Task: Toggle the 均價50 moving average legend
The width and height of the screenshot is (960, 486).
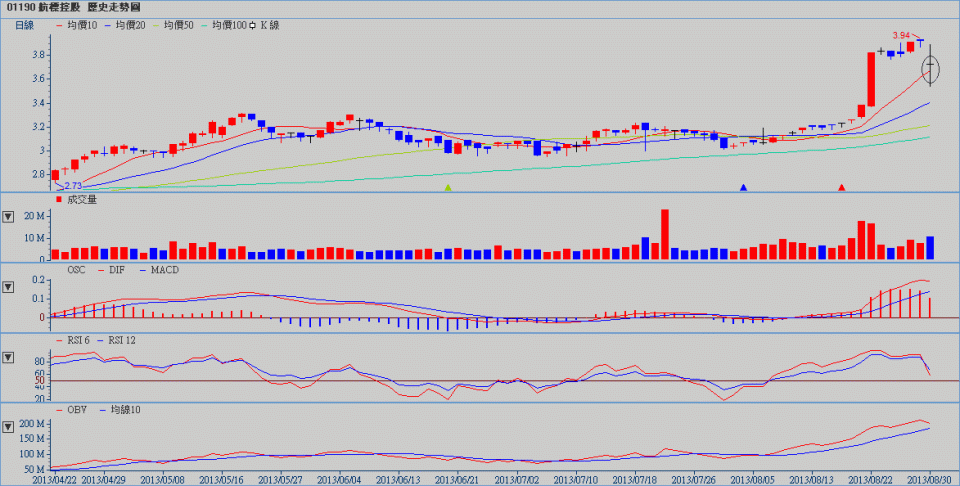Action: pos(178,22)
